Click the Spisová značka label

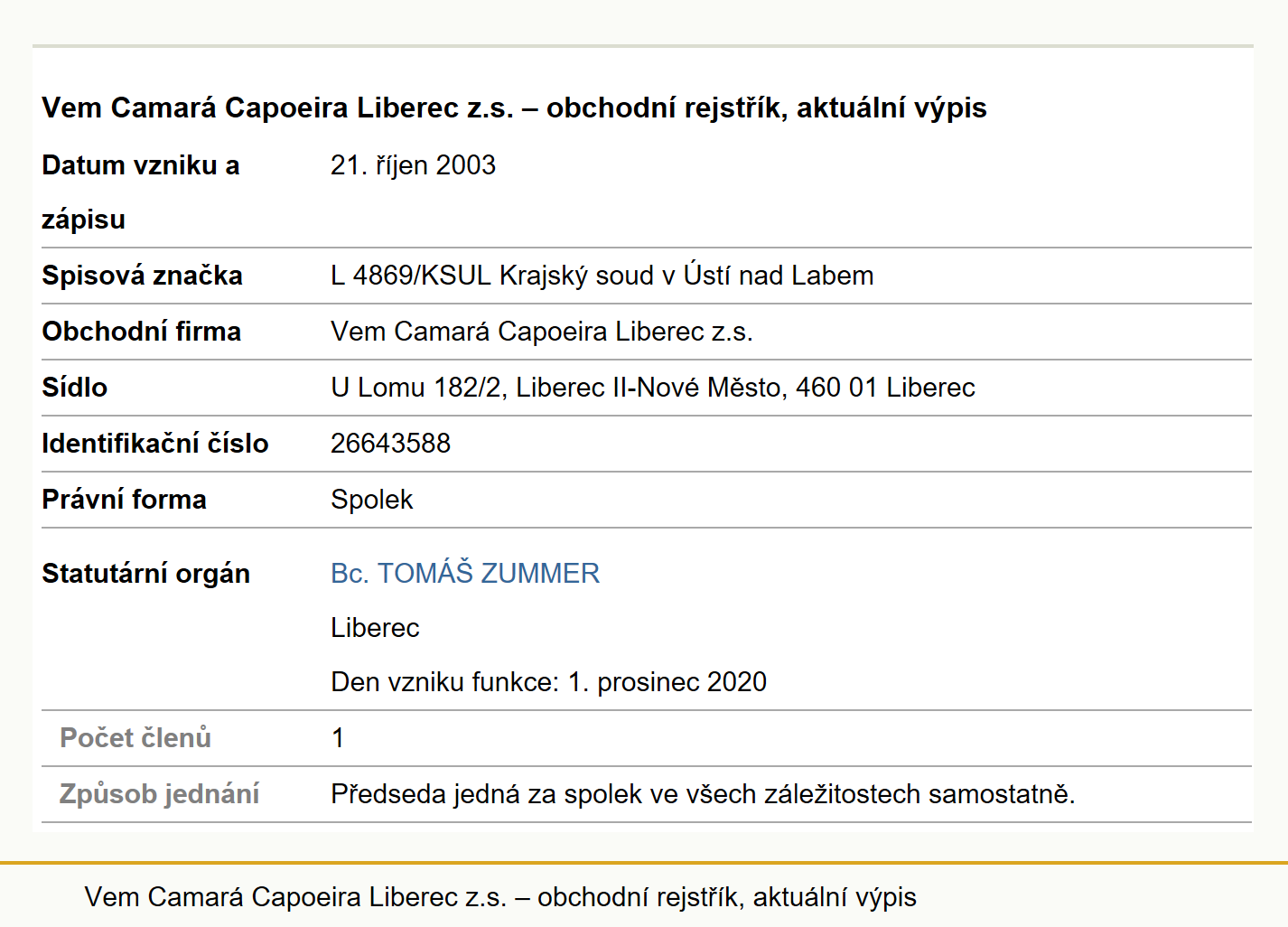142,276
